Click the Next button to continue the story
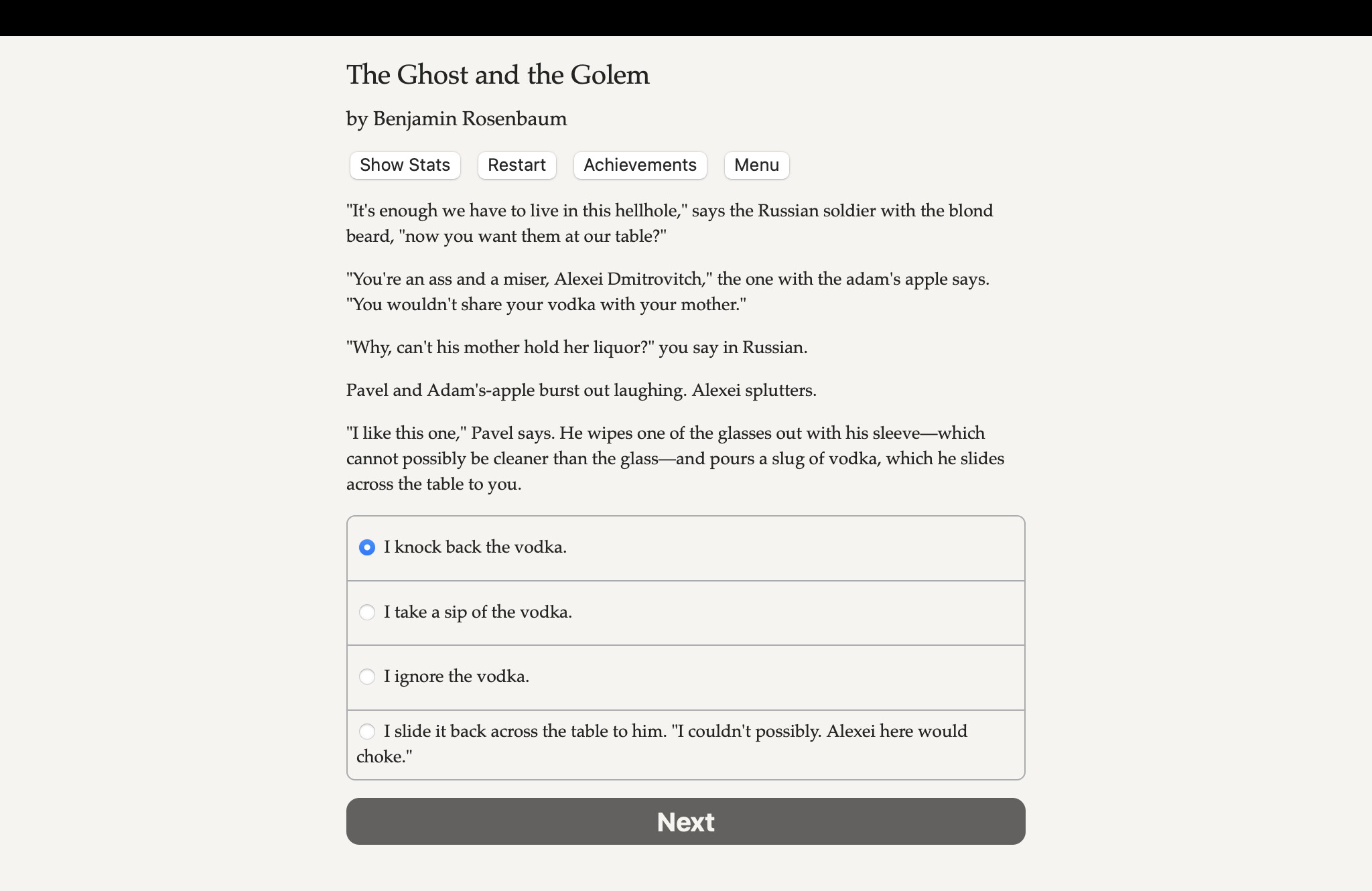Viewport: 1372px width, 891px height. pos(685,821)
